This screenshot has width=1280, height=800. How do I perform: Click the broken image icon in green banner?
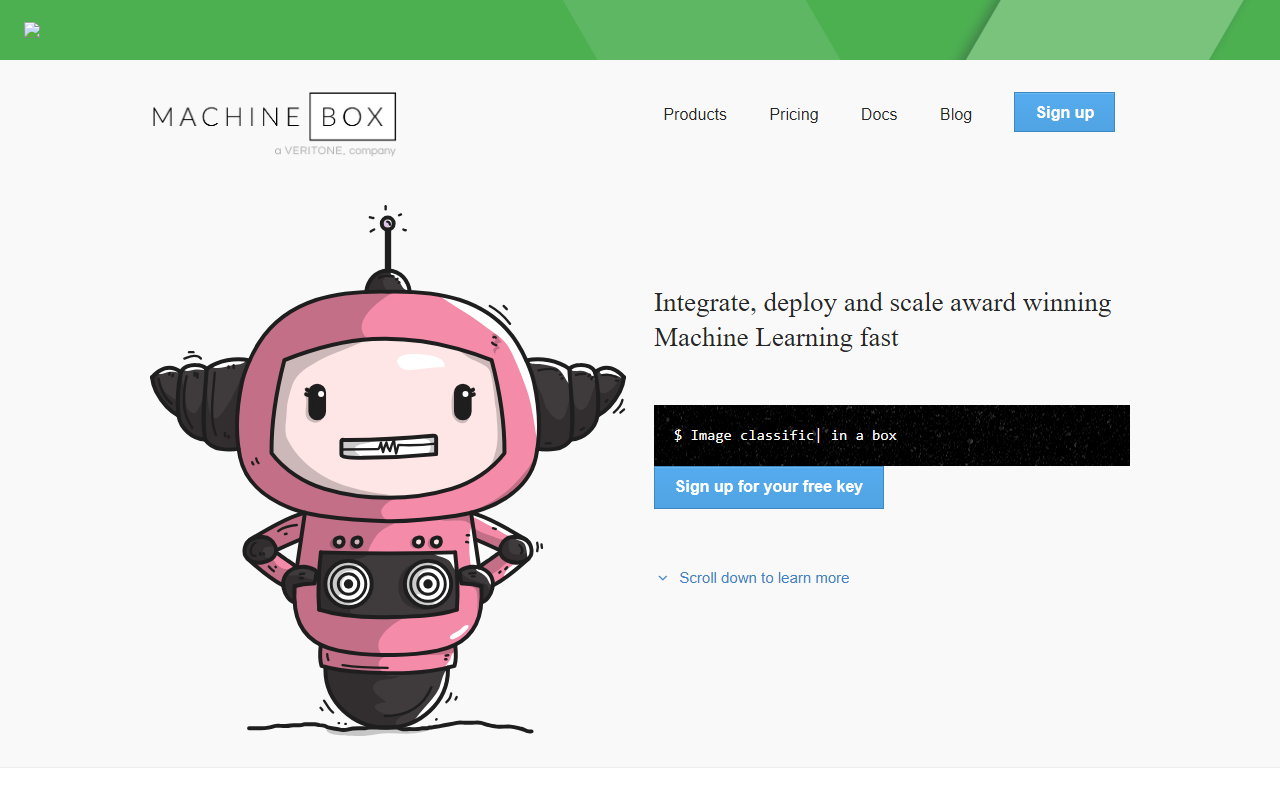tap(32, 30)
